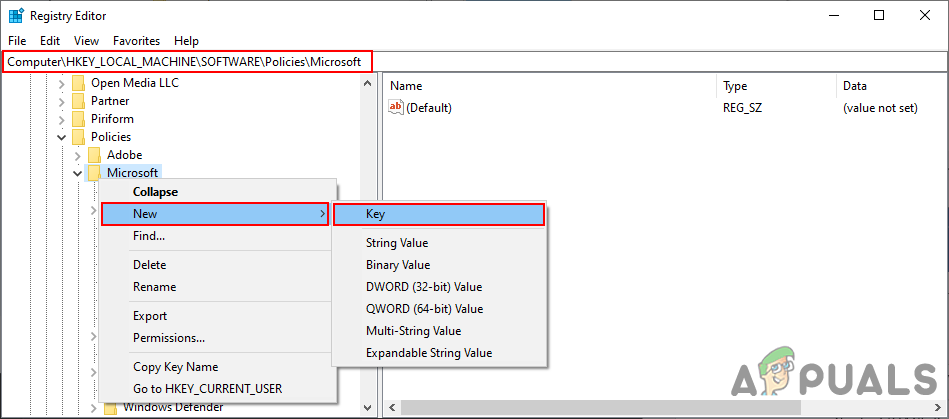This screenshot has width=949, height=419.
Task: Click the Adobe folder icon
Action: pos(94,155)
